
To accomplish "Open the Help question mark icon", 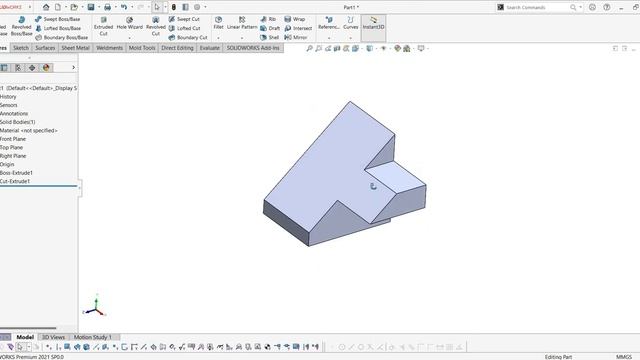I will pyautogui.click(x=607, y=7).
